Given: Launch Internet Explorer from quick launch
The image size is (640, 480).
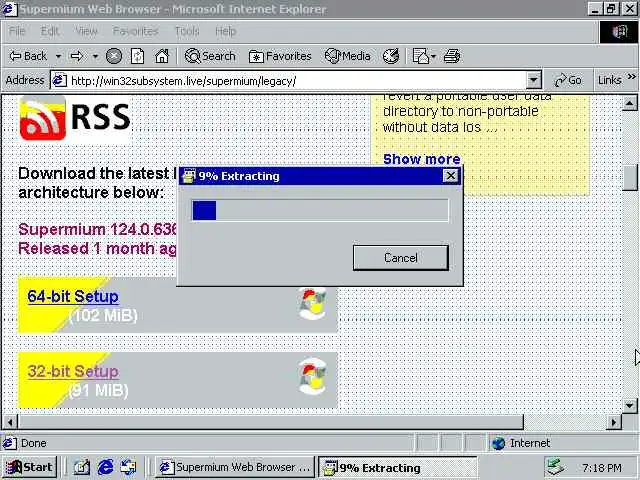Looking at the screenshot, I should 105,467.
